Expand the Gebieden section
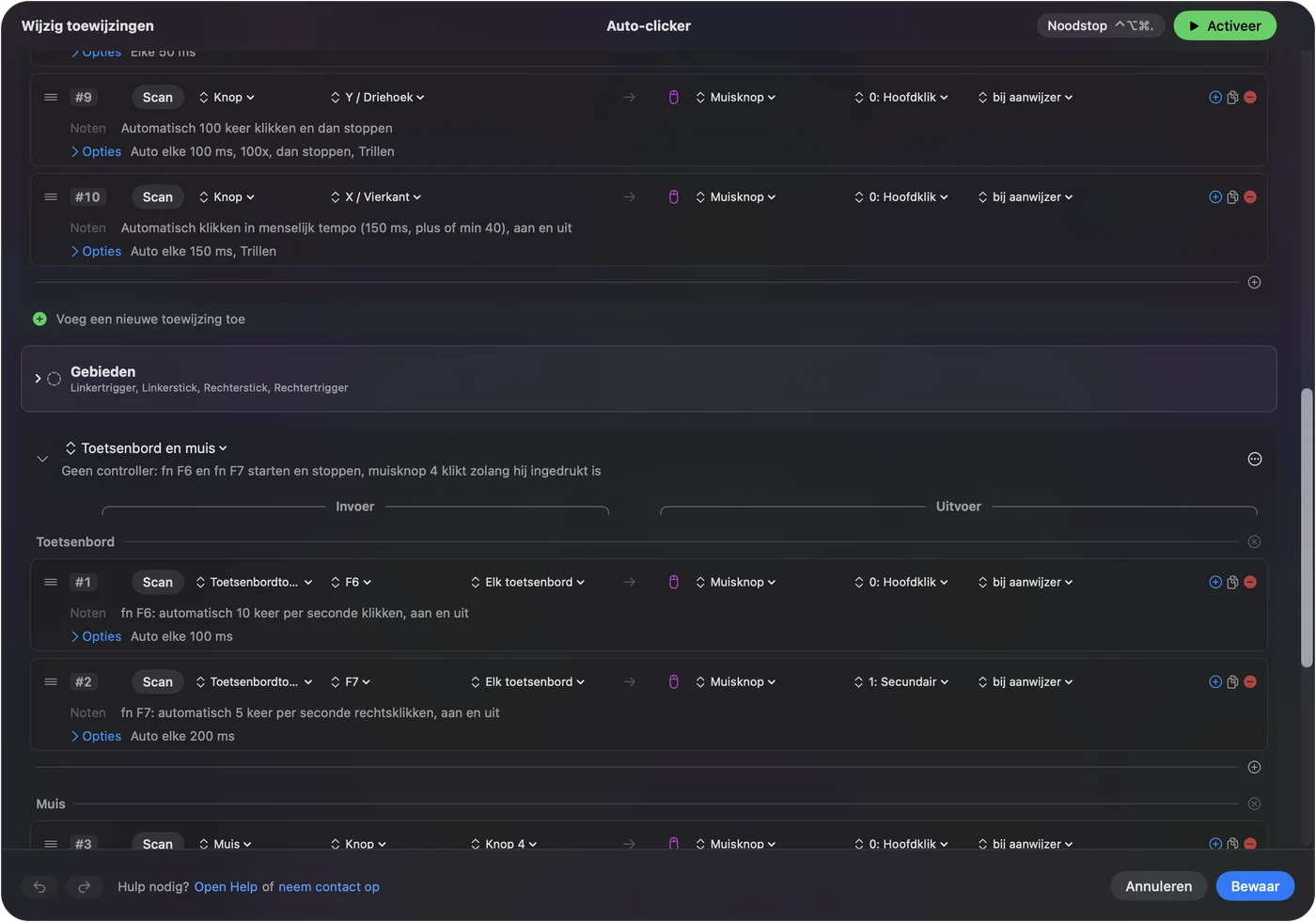This screenshot has width=1316, height=922. point(38,379)
